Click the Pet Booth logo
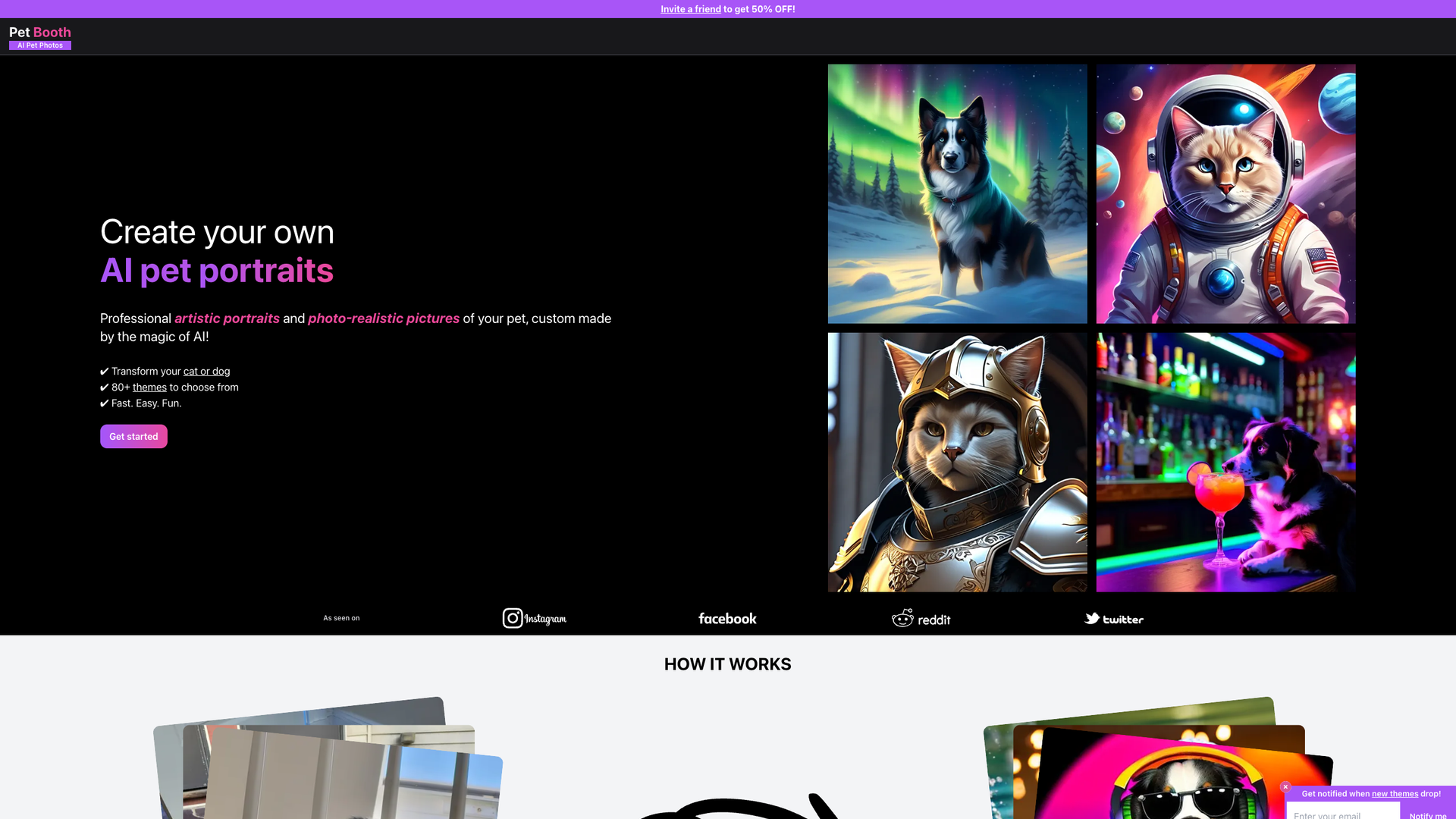Viewport: 1456px width, 819px height. (39, 32)
